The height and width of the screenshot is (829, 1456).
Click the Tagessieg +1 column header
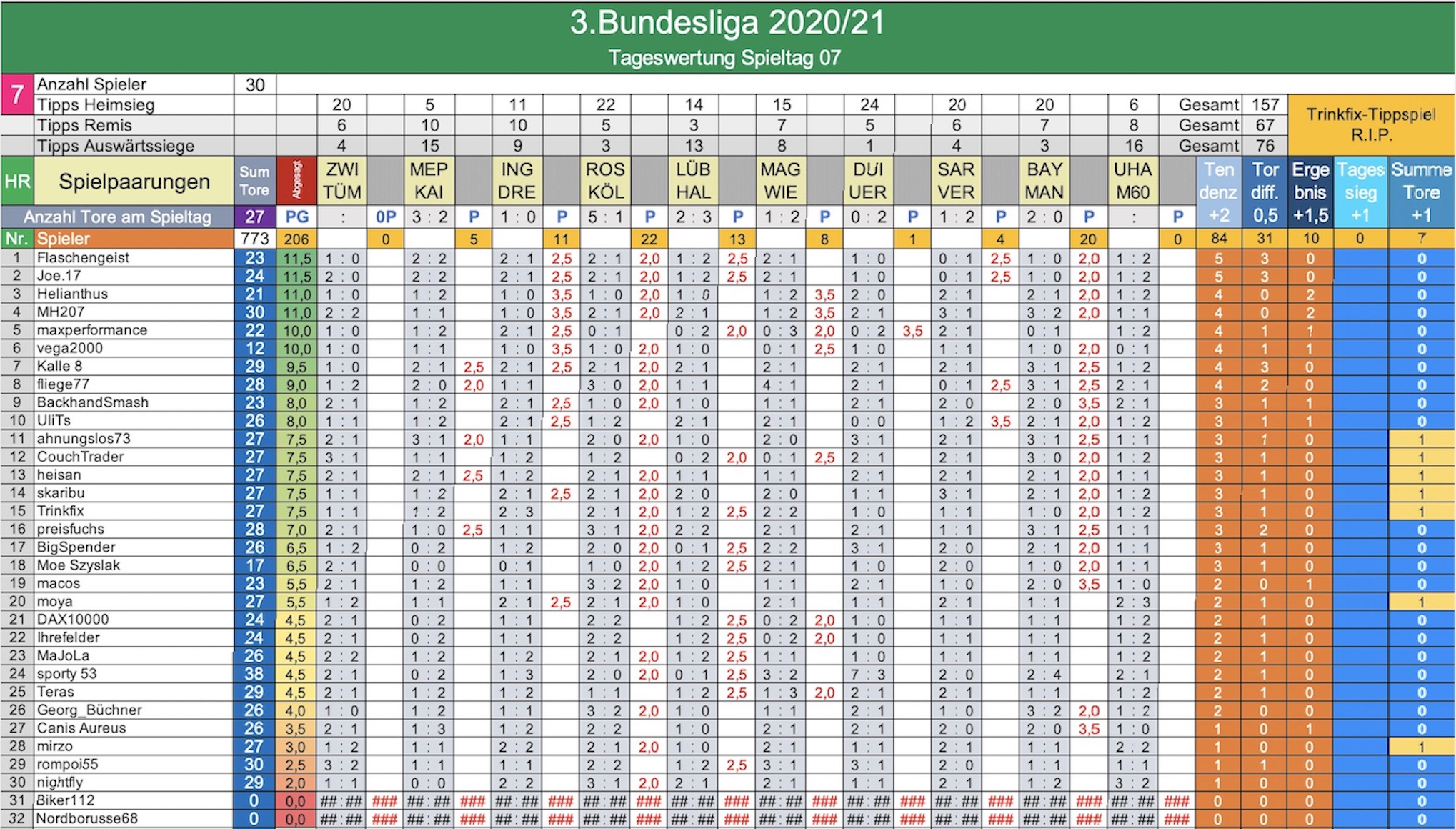pos(1360,192)
